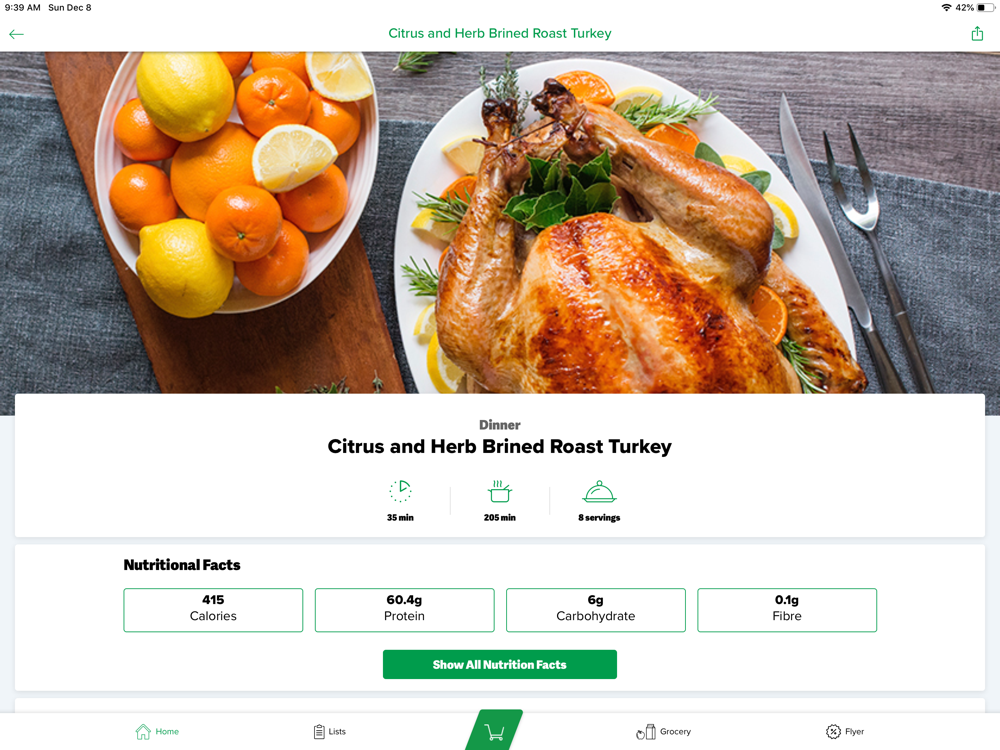Screen dimensions: 1000x750
Task: Tap the Grocery bag icon
Action: [x=646, y=732]
